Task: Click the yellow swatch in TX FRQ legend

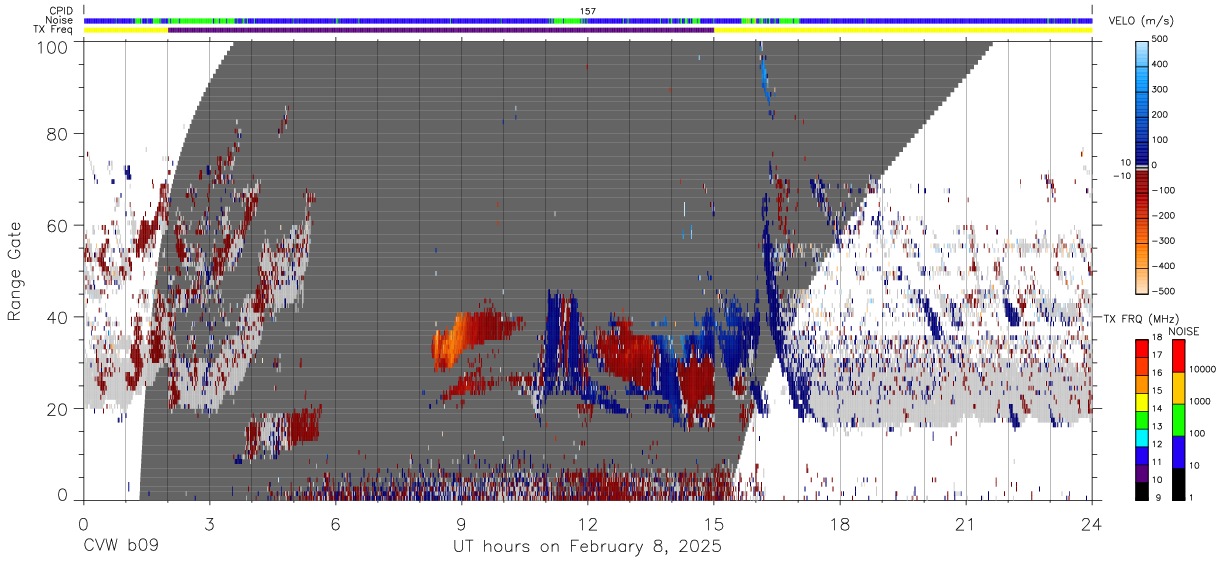Action: point(1142,402)
